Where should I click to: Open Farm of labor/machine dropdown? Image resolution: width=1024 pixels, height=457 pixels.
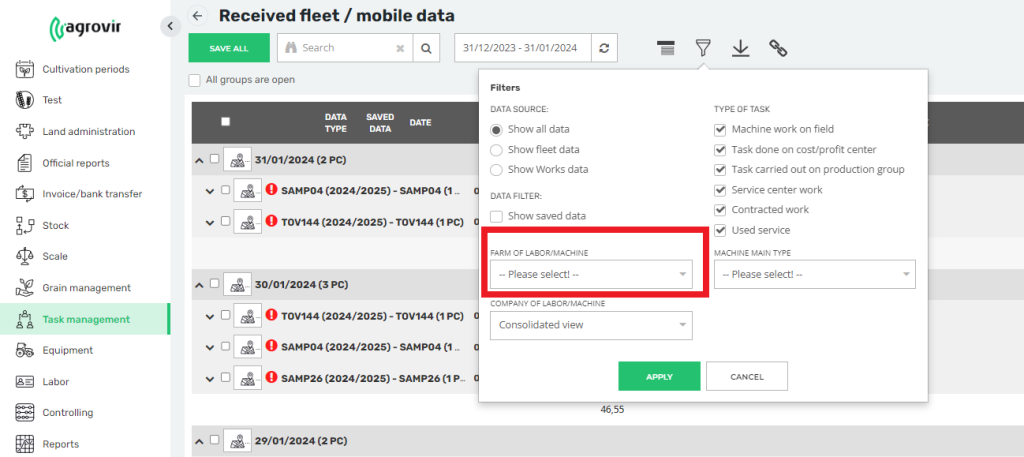click(x=591, y=274)
